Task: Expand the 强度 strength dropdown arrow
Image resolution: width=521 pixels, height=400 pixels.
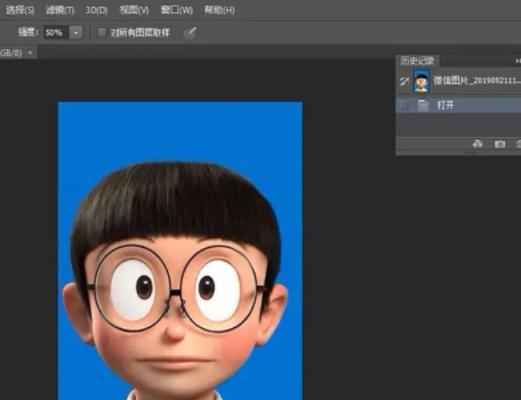Action: click(76, 33)
